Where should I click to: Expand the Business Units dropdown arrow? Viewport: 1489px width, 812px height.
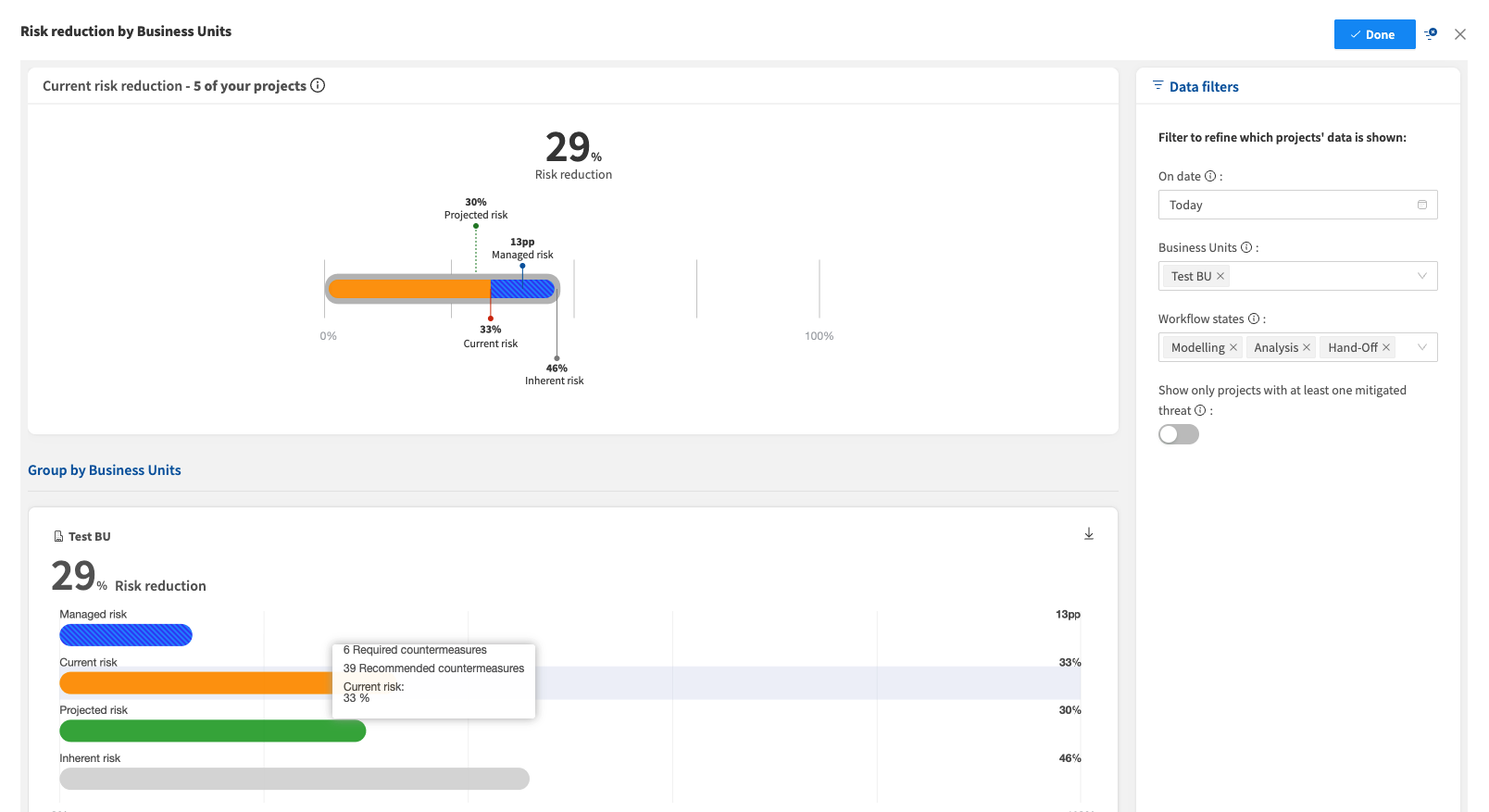1422,276
